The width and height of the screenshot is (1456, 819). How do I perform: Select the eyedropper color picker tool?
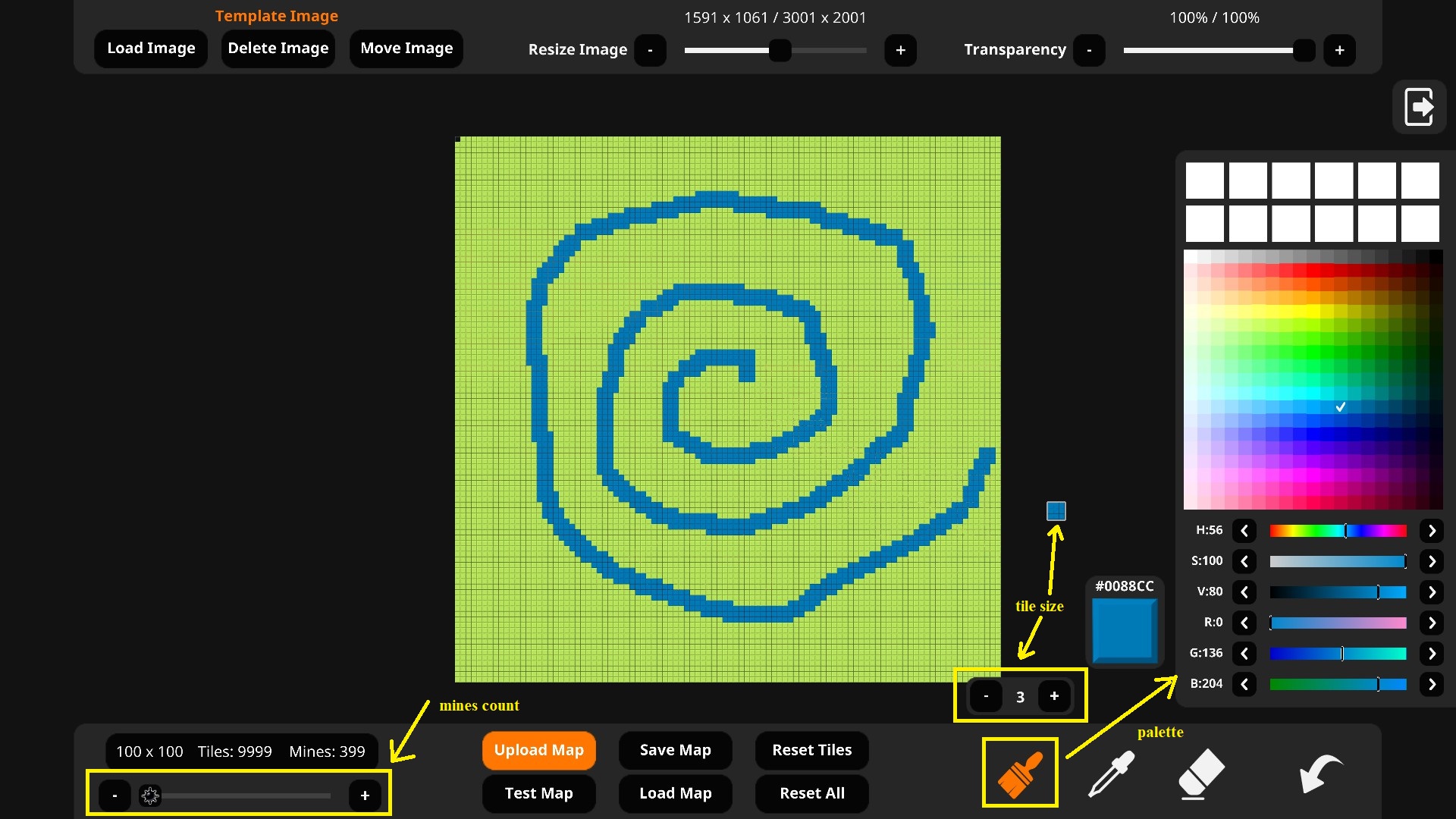pyautogui.click(x=1111, y=773)
